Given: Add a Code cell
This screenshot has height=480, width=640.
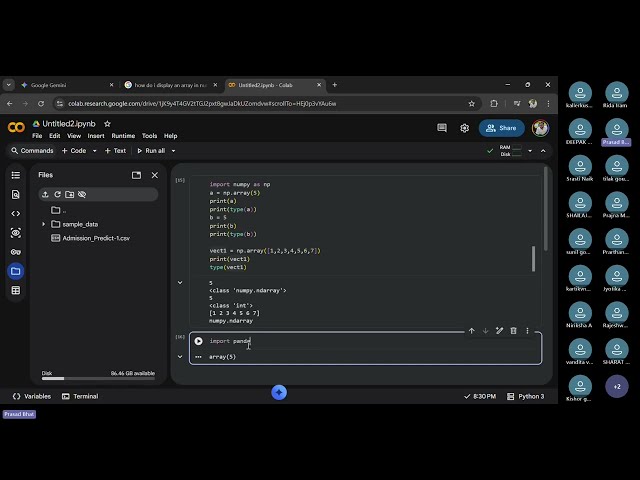Looking at the screenshot, I should pyautogui.click(x=74, y=151).
